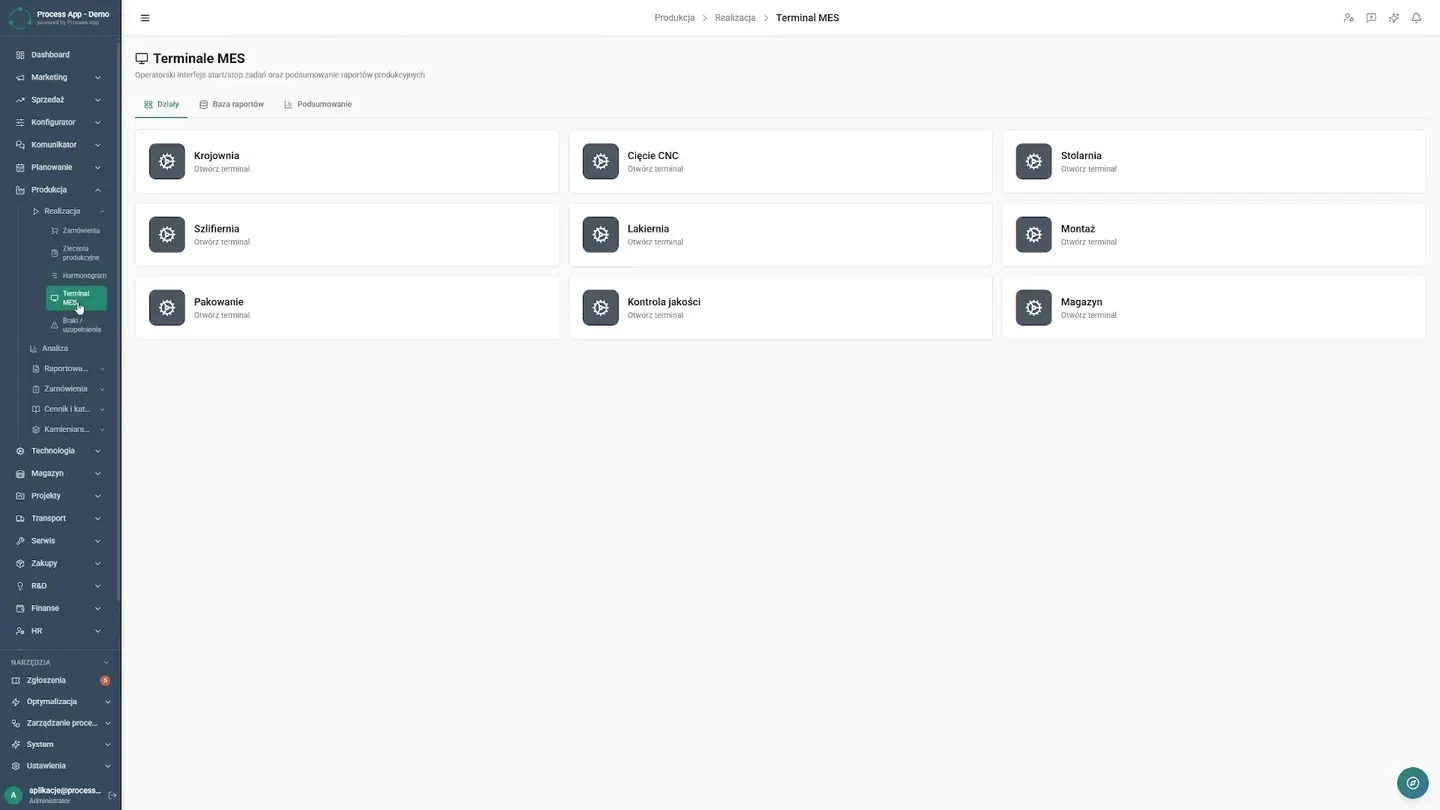Click the AI sparkles icon in header

click(1394, 18)
